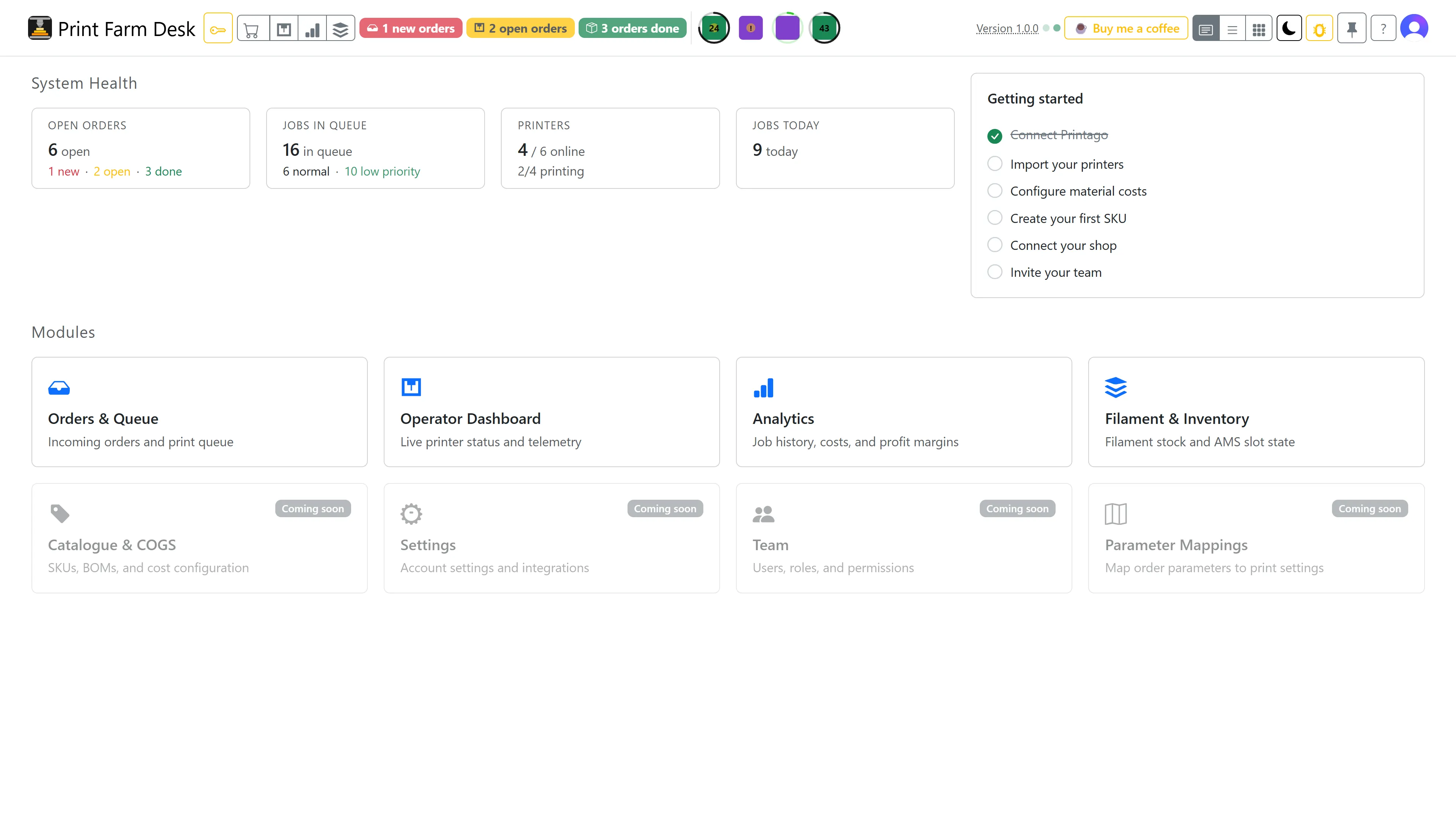Click the light green status dot beside version

(1046, 28)
